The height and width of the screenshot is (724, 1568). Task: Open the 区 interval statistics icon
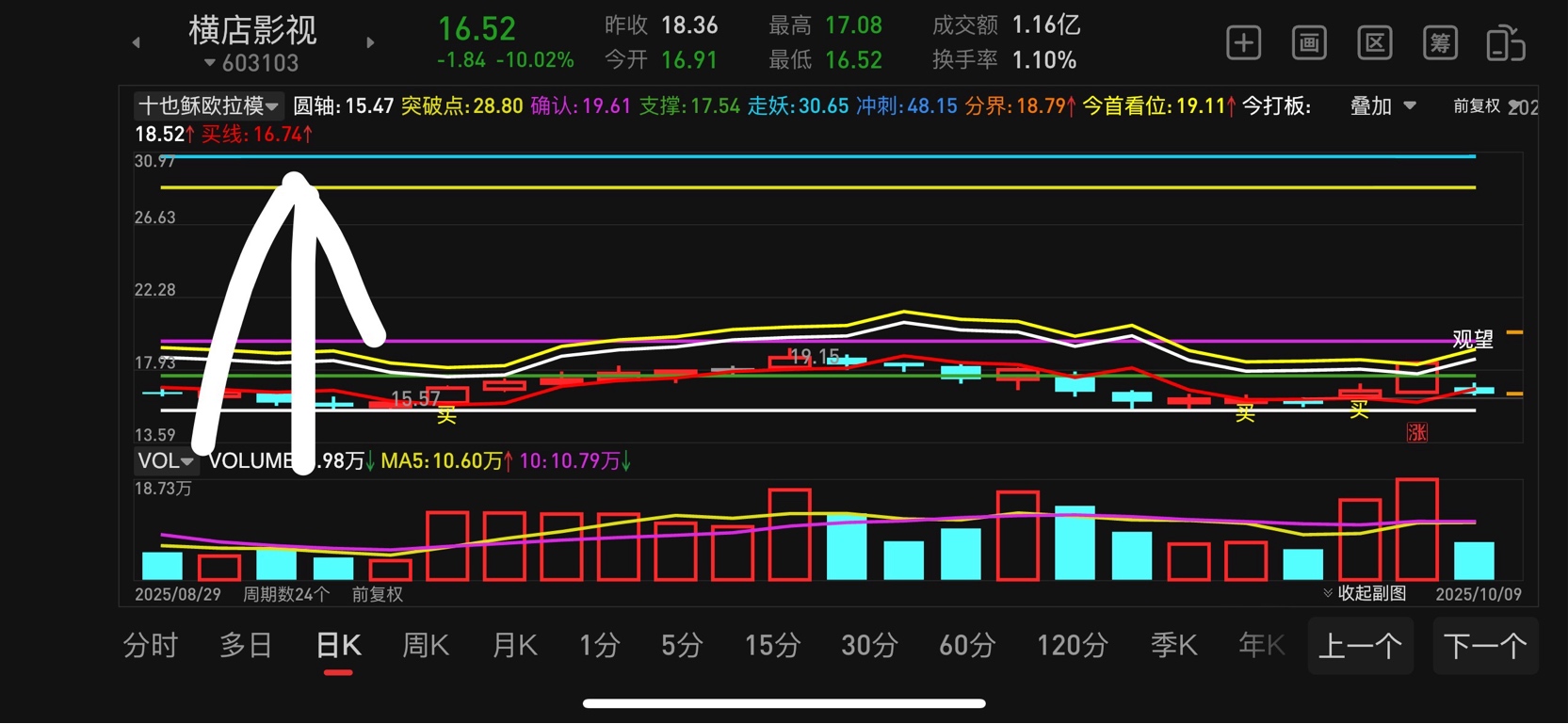pos(1375,43)
